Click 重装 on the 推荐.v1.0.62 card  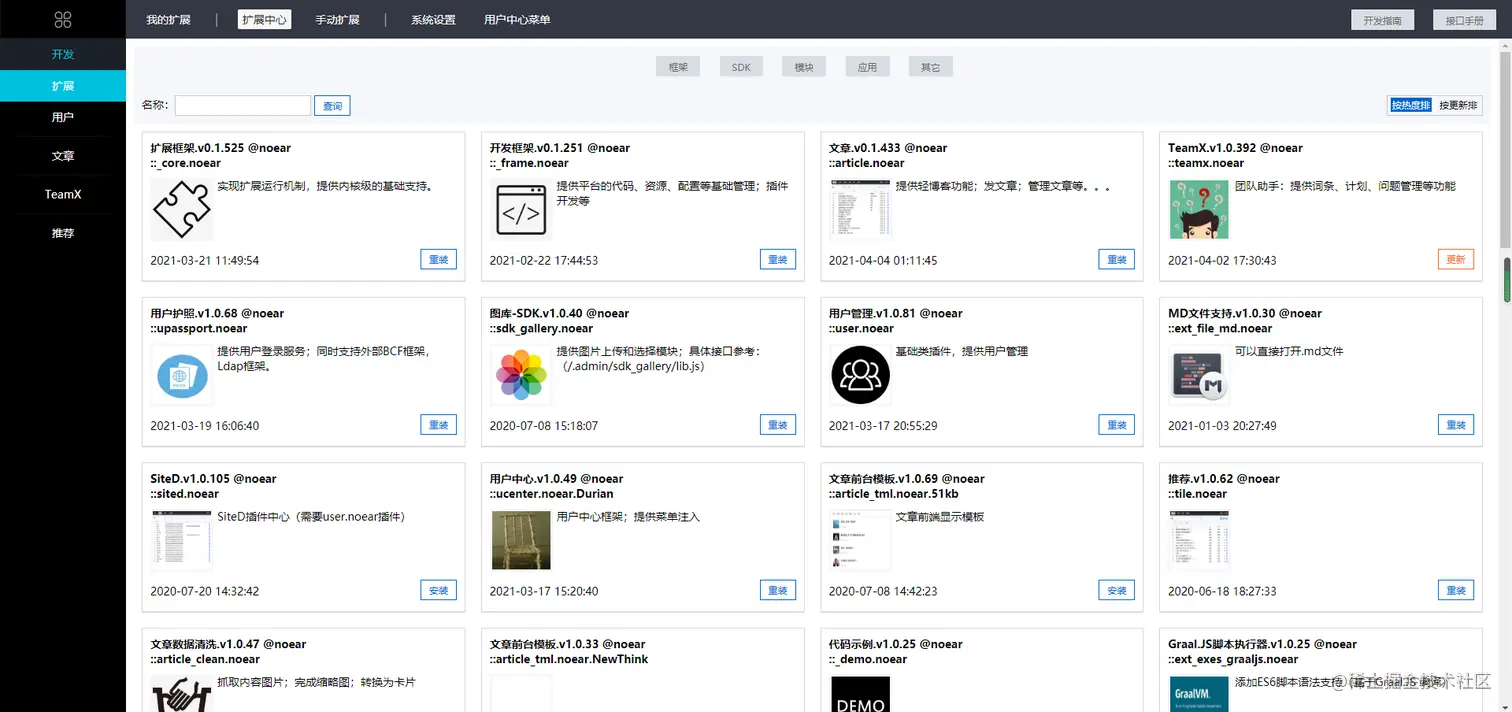click(1456, 590)
